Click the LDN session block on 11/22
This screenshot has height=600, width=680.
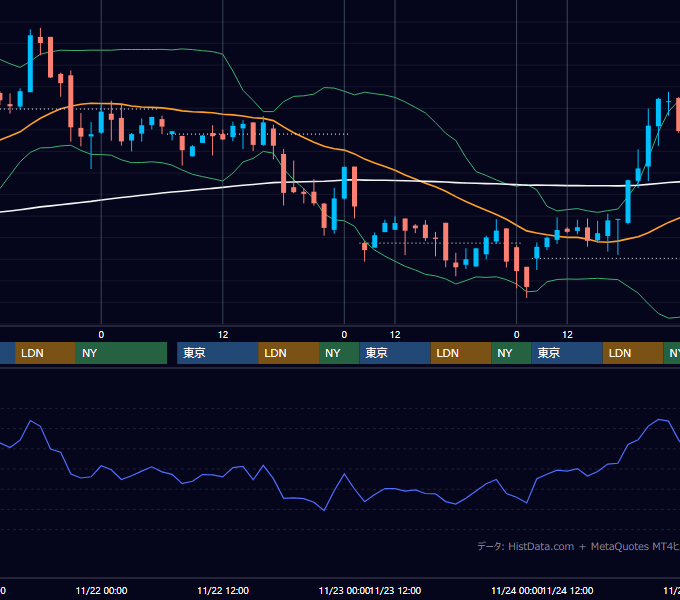point(289,353)
